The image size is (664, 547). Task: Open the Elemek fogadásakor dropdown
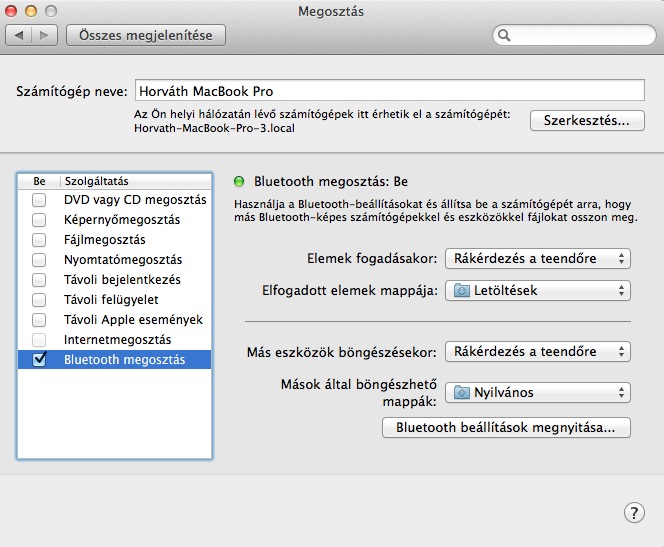tap(538, 259)
